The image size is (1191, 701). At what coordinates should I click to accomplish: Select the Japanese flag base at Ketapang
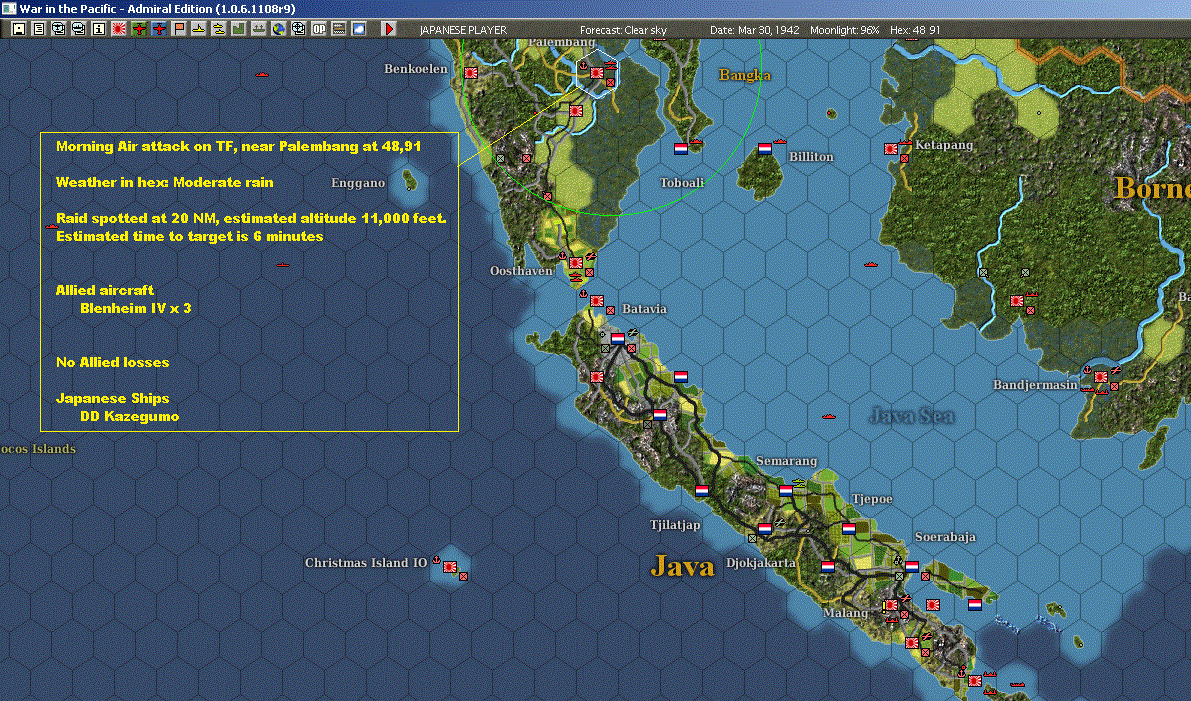tap(890, 149)
